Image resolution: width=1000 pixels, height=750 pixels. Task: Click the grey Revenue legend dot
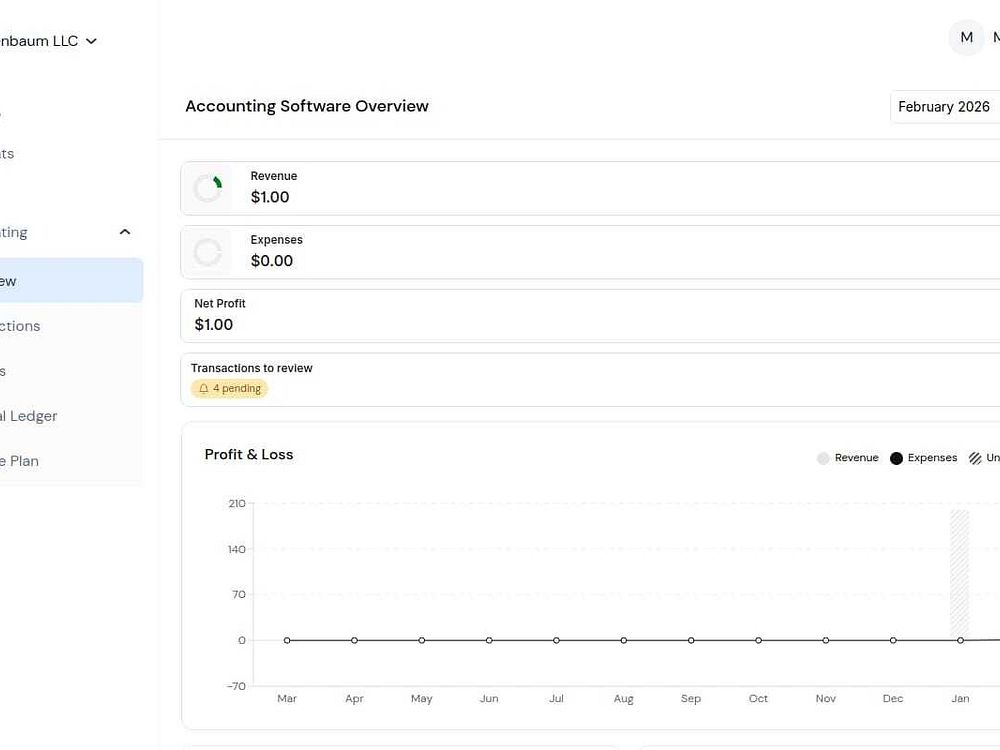pyautogui.click(x=823, y=458)
